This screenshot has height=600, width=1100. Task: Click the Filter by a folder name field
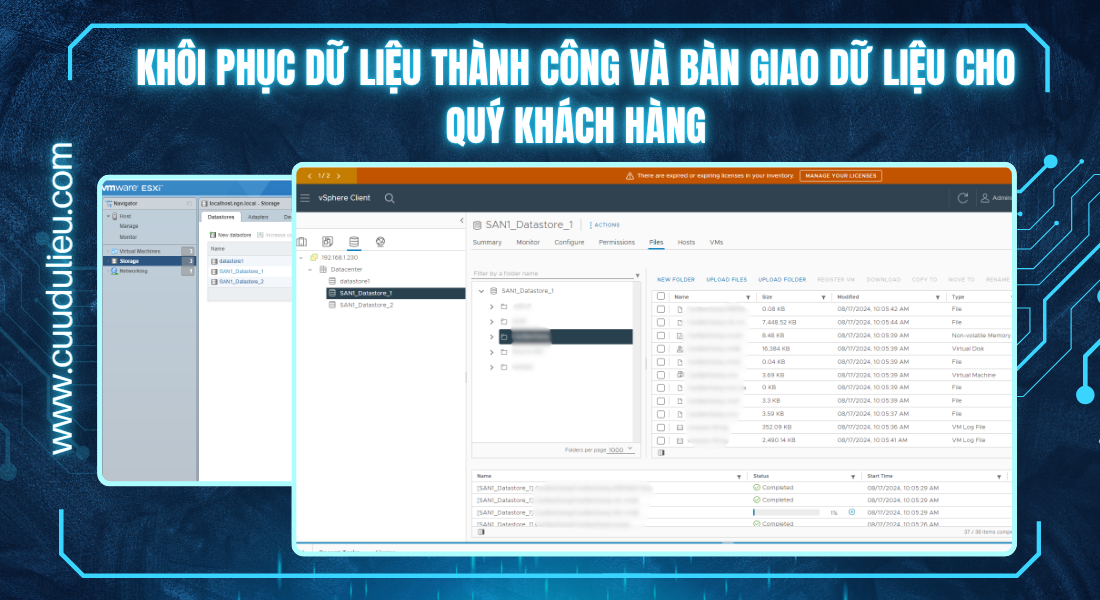tap(553, 274)
